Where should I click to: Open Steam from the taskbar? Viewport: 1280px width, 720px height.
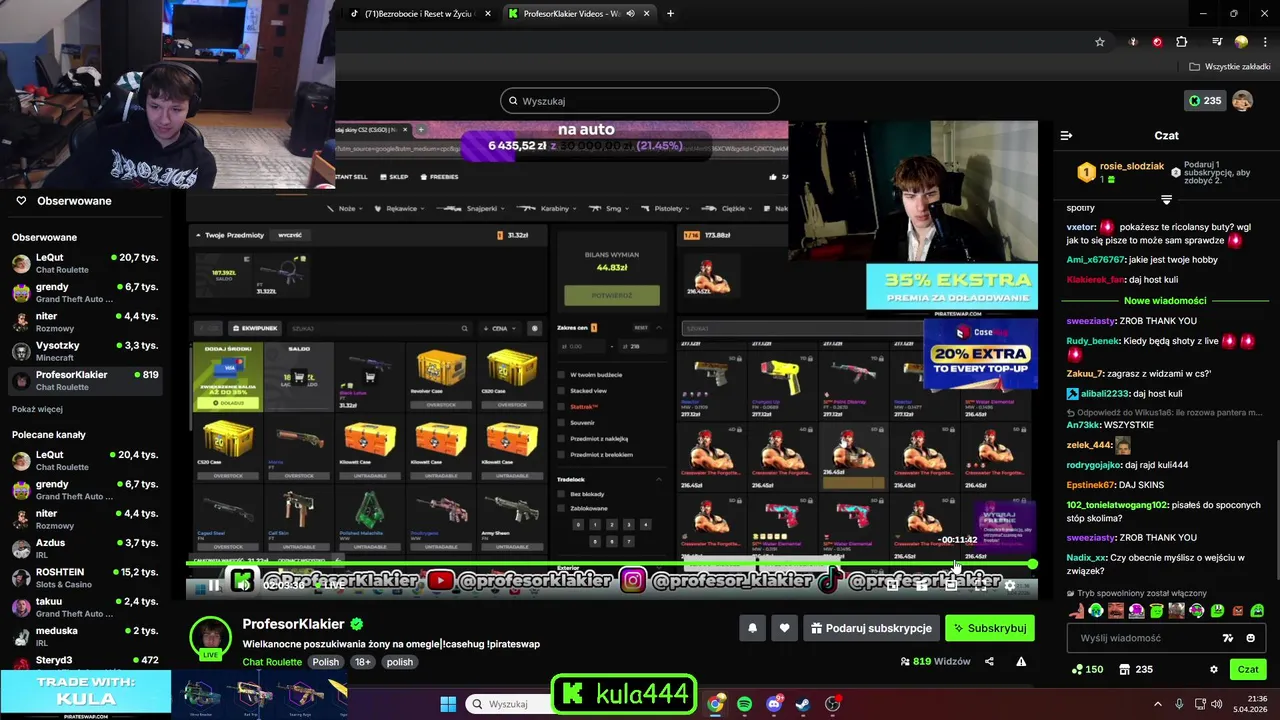(x=802, y=704)
